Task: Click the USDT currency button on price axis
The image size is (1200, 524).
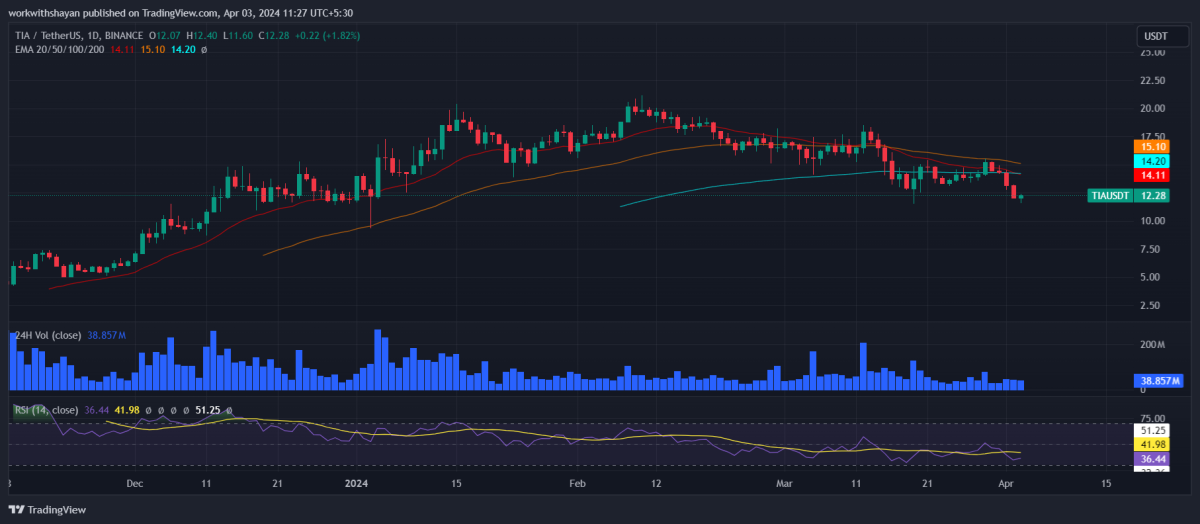Action: (1153, 37)
